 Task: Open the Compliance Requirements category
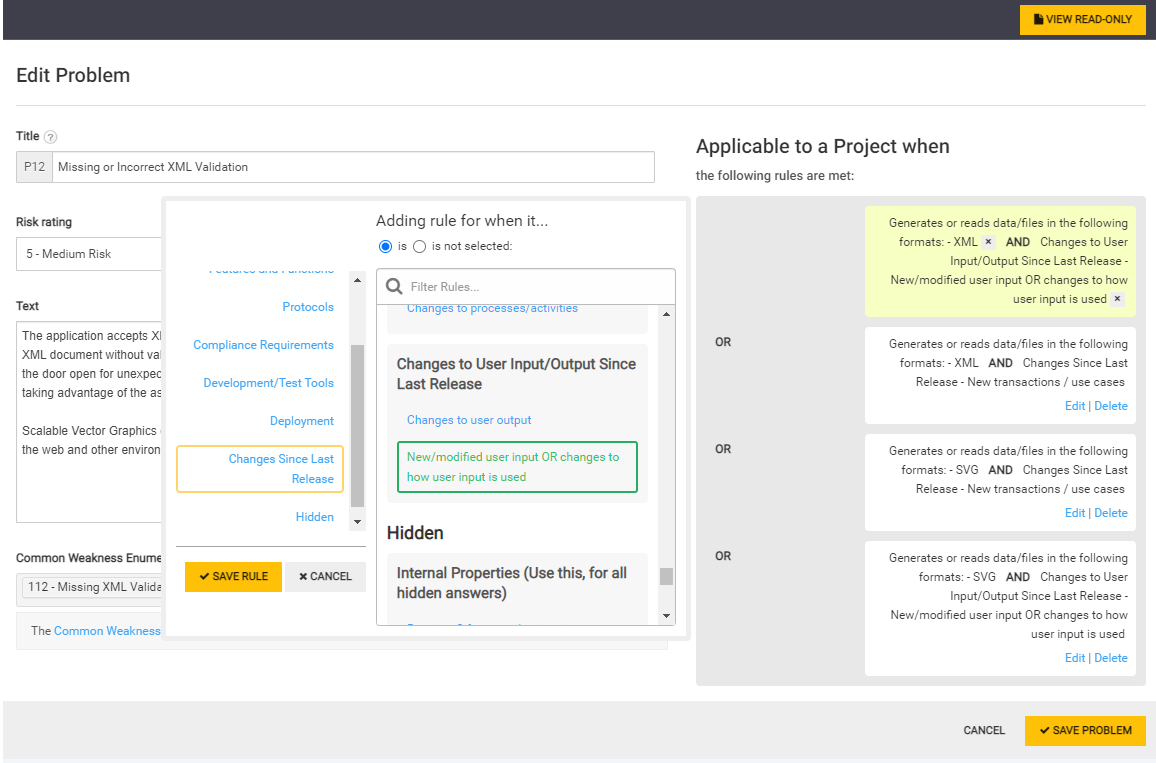click(x=263, y=345)
